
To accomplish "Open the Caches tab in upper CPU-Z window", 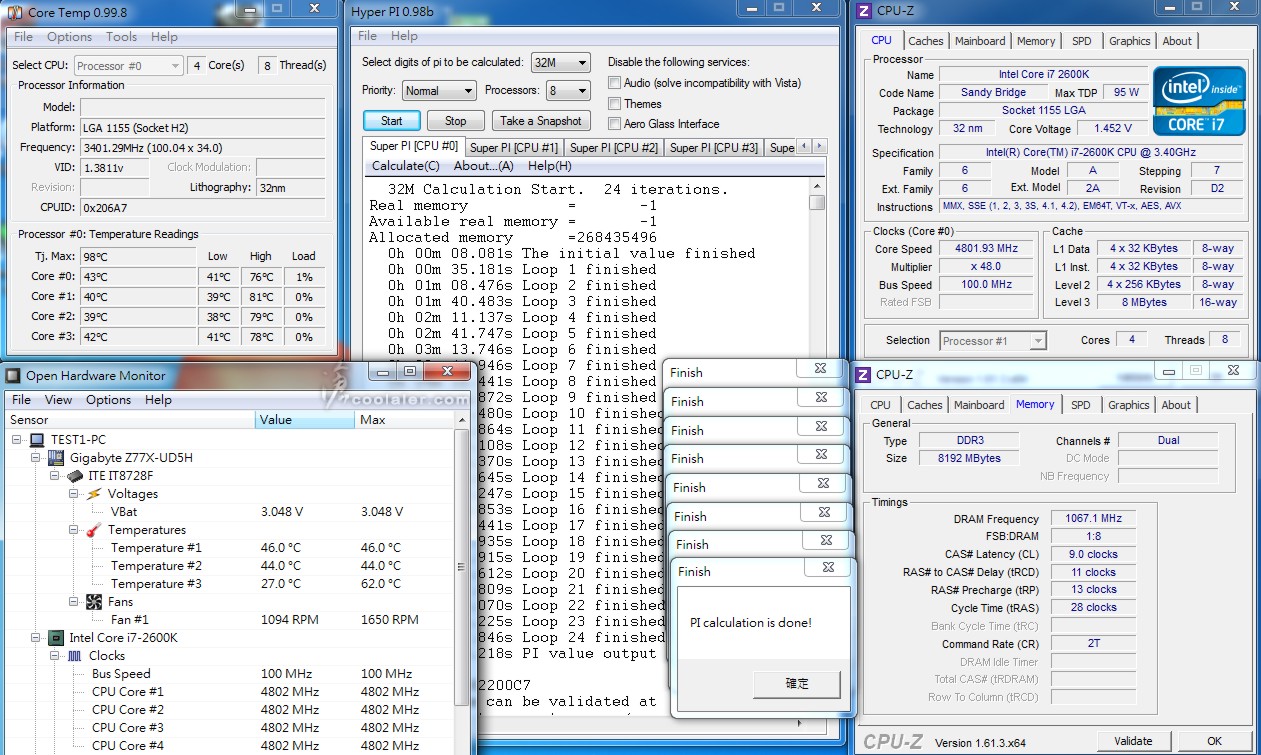I will tap(926, 41).
